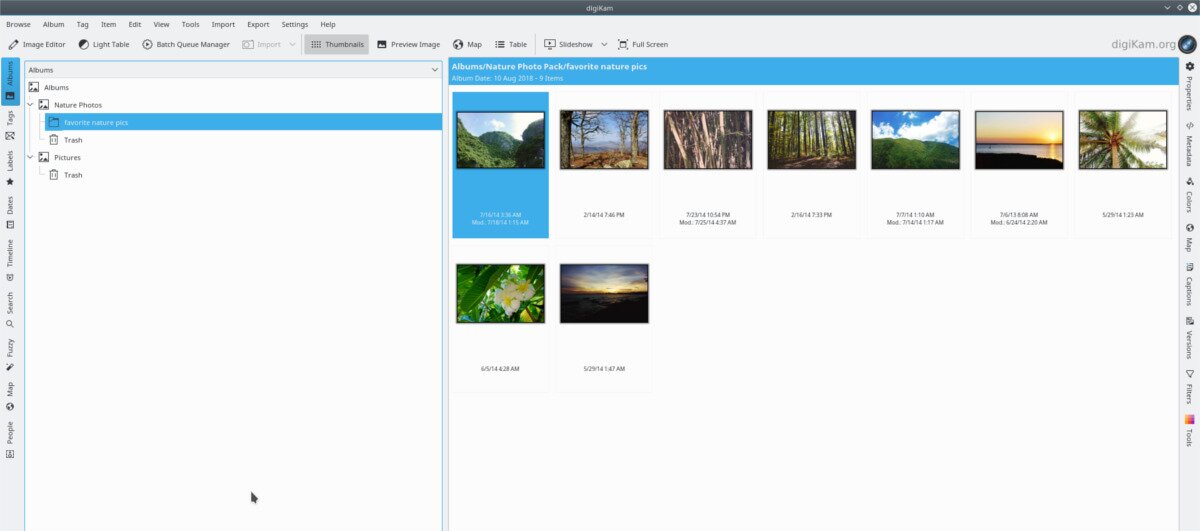Viewport: 1200px width, 531px height.
Task: Open the Albums combo box dropdown
Action: click(x=434, y=70)
